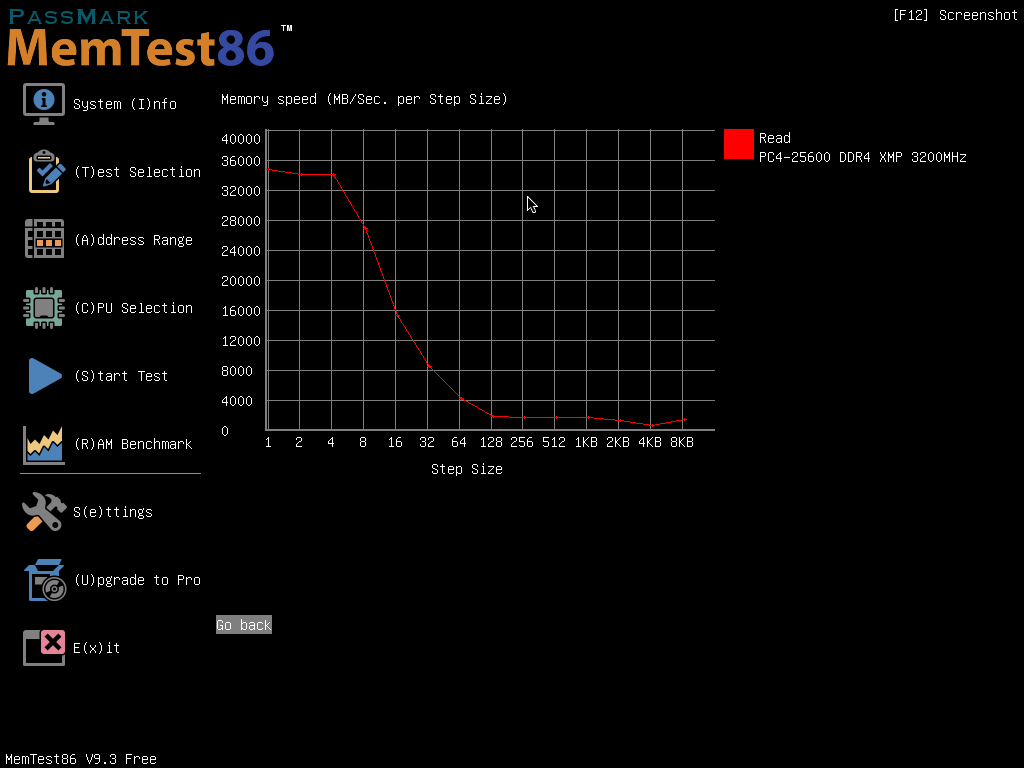Click the PassMark MemTest86 logo

coord(149,38)
